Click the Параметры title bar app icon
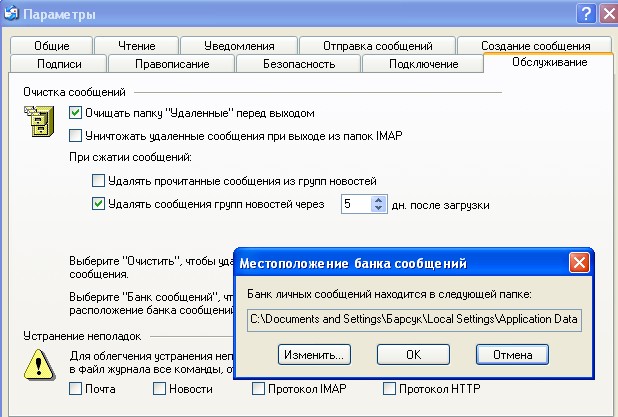 pos(11,13)
